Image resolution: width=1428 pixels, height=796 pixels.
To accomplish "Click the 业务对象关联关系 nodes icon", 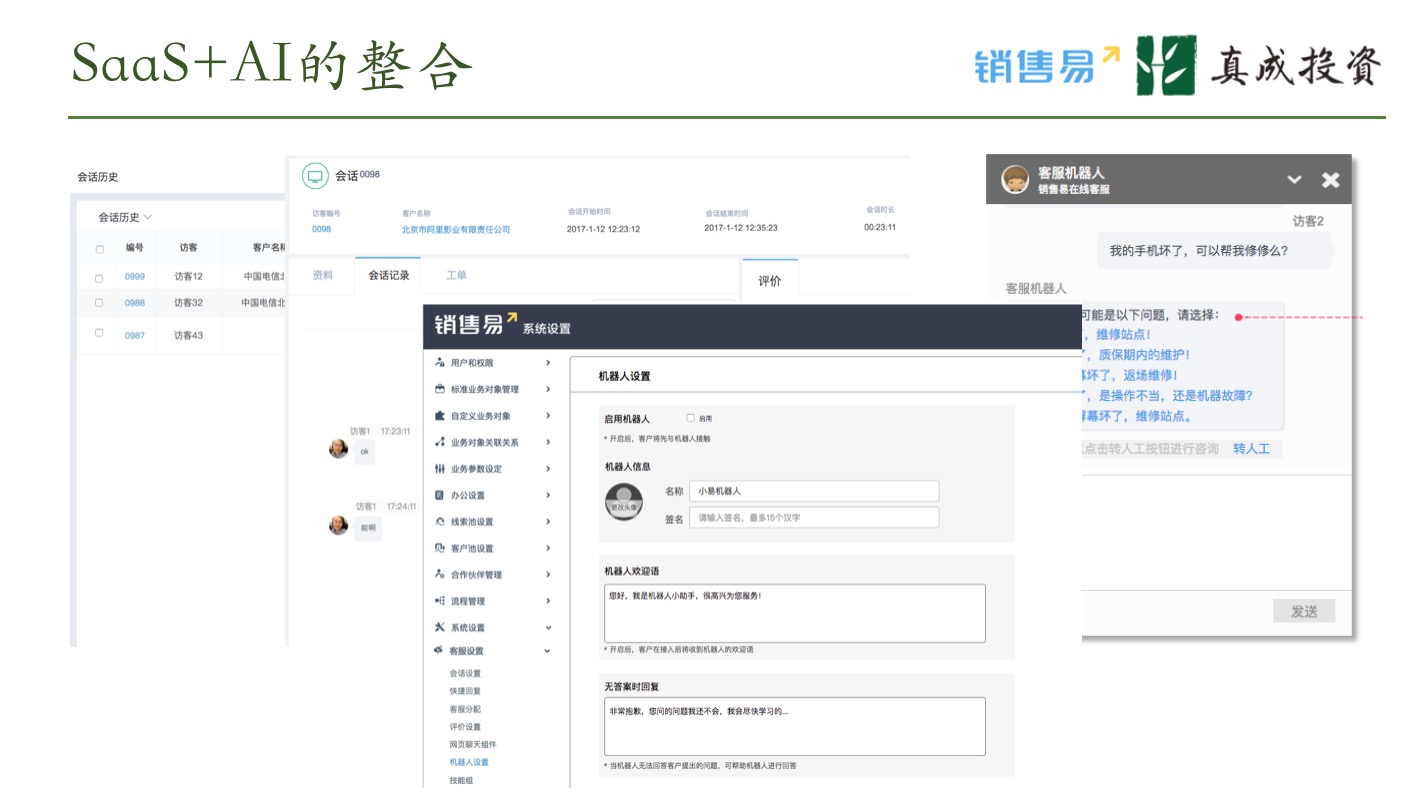I will coord(440,442).
